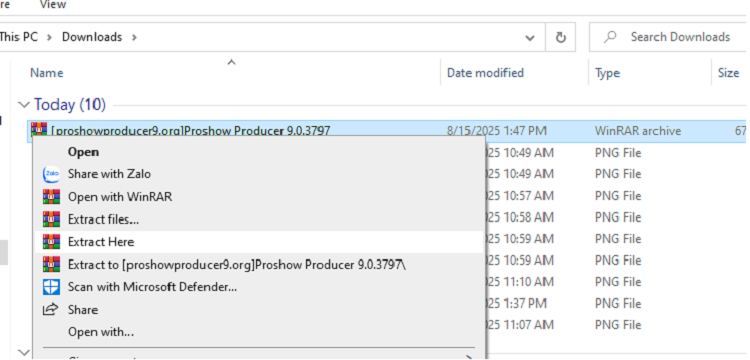The image size is (750, 360).
Task: Expand chevron after This PC in breadcrumb
Action: point(50,37)
